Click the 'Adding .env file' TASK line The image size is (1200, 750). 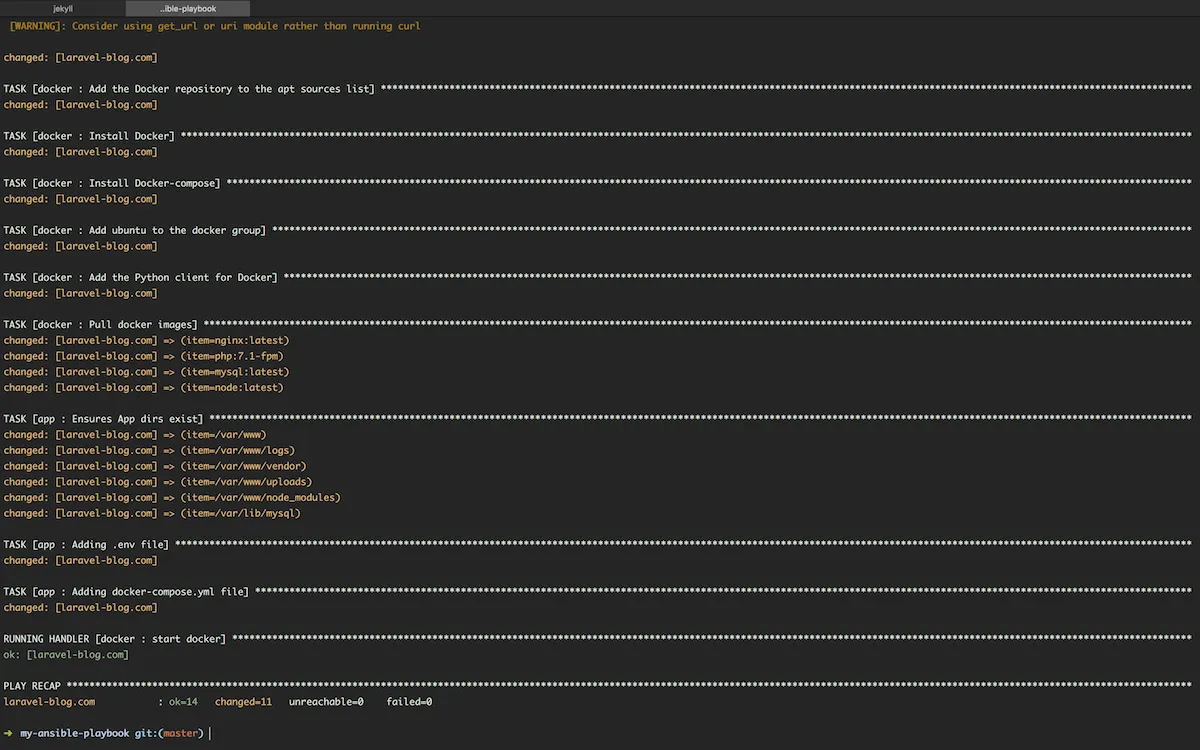point(598,544)
